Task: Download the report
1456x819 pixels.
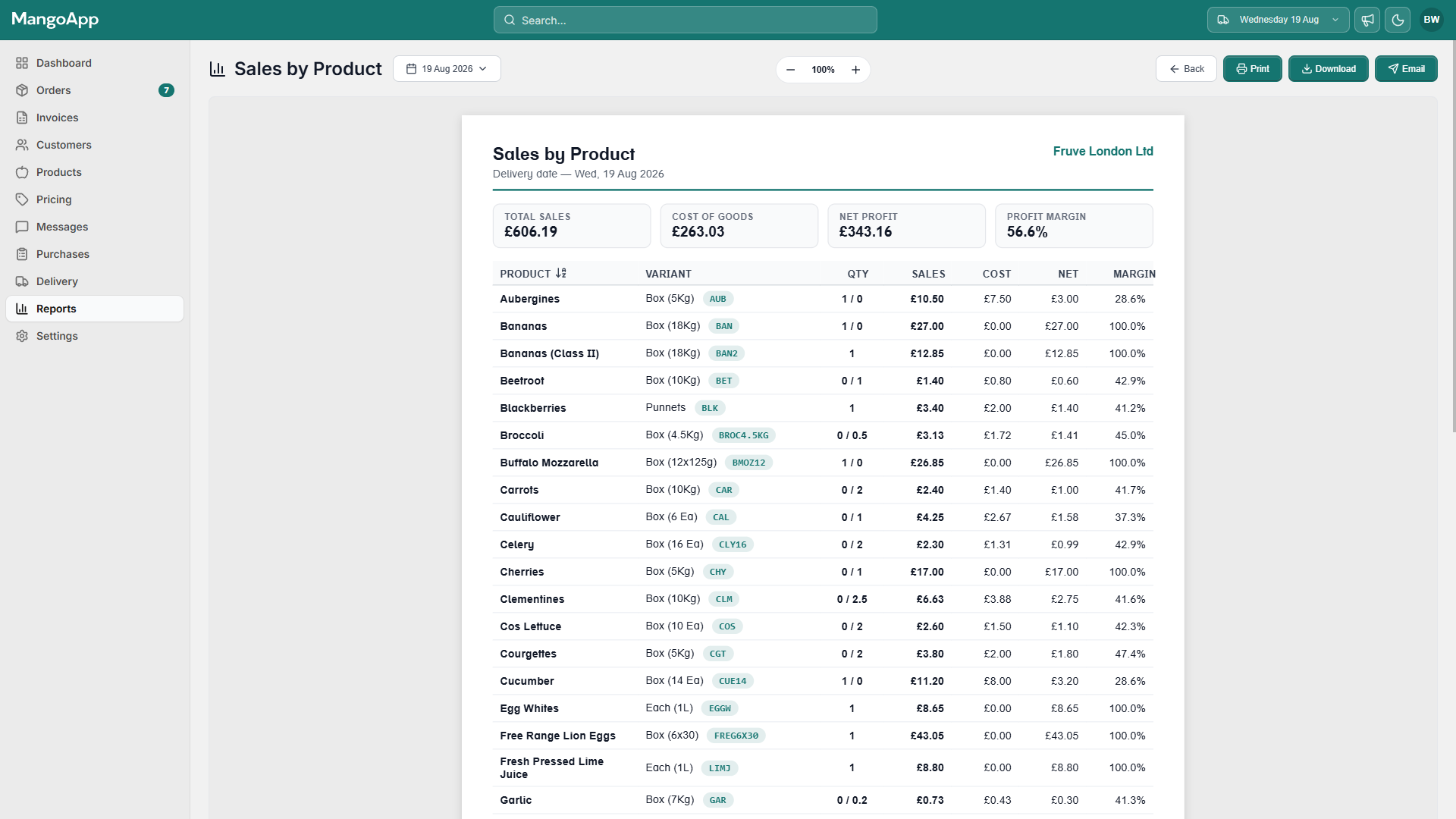Action: point(1329,69)
